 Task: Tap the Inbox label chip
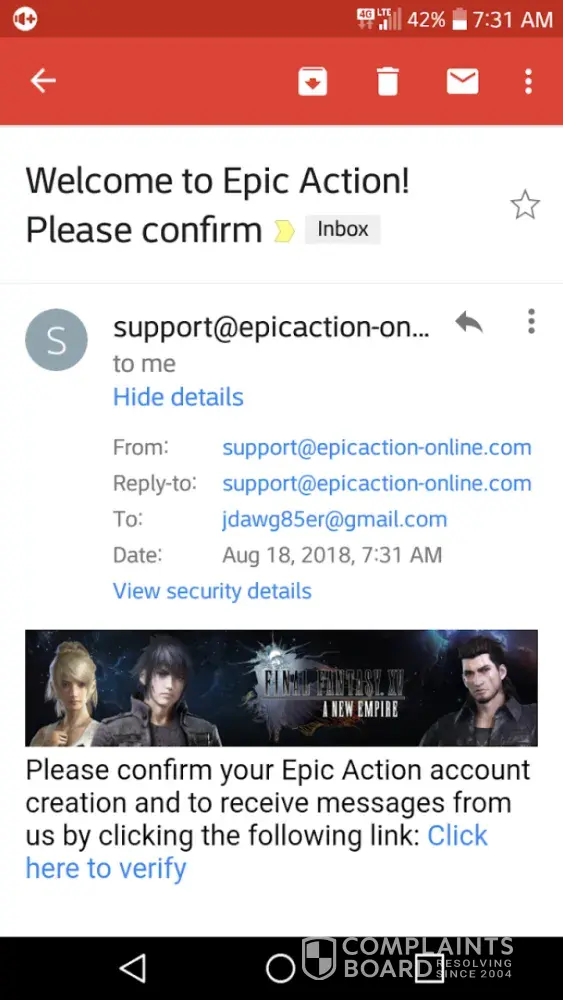coord(343,230)
